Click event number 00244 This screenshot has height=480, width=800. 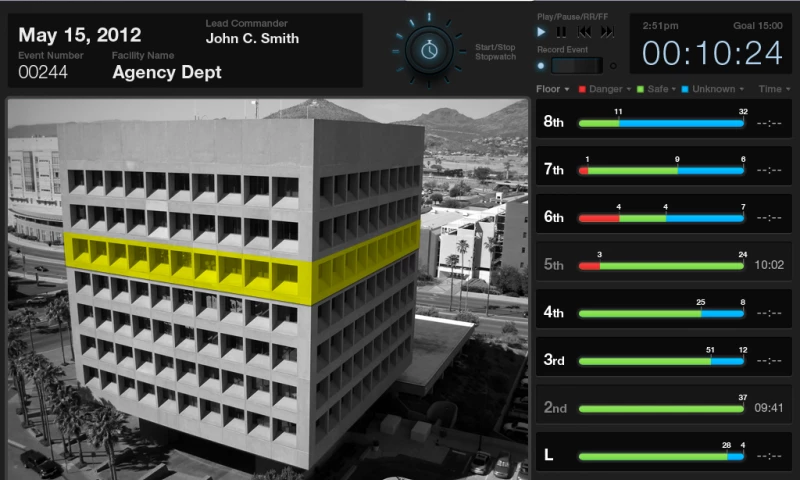click(x=43, y=72)
